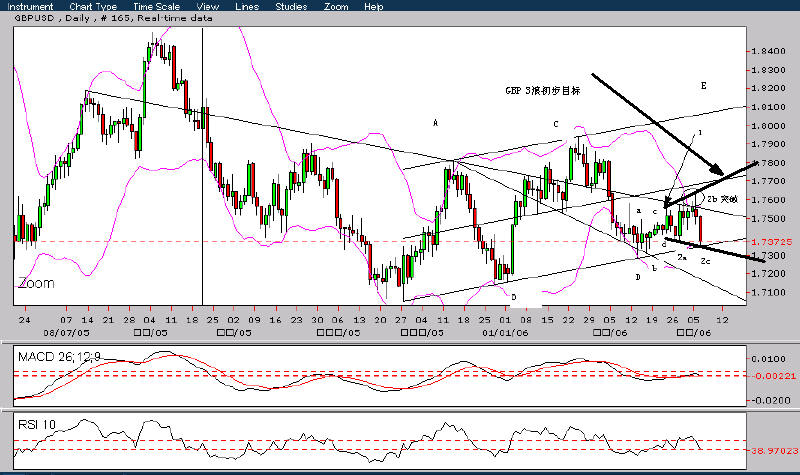Click the GBPUSD Daily chart title text
This screenshot has height=475, width=800.
click(113, 18)
